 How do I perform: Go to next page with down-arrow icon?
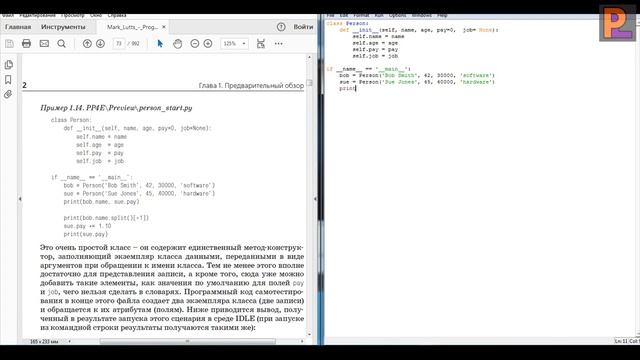(x=100, y=43)
